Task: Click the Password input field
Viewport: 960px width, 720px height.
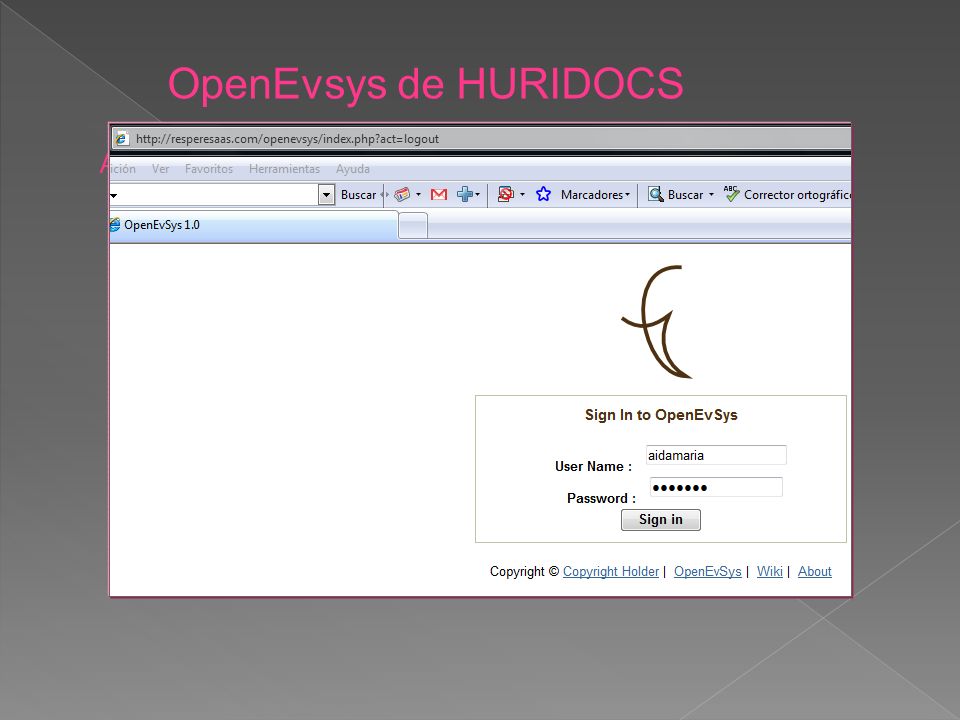Action: 716,487
